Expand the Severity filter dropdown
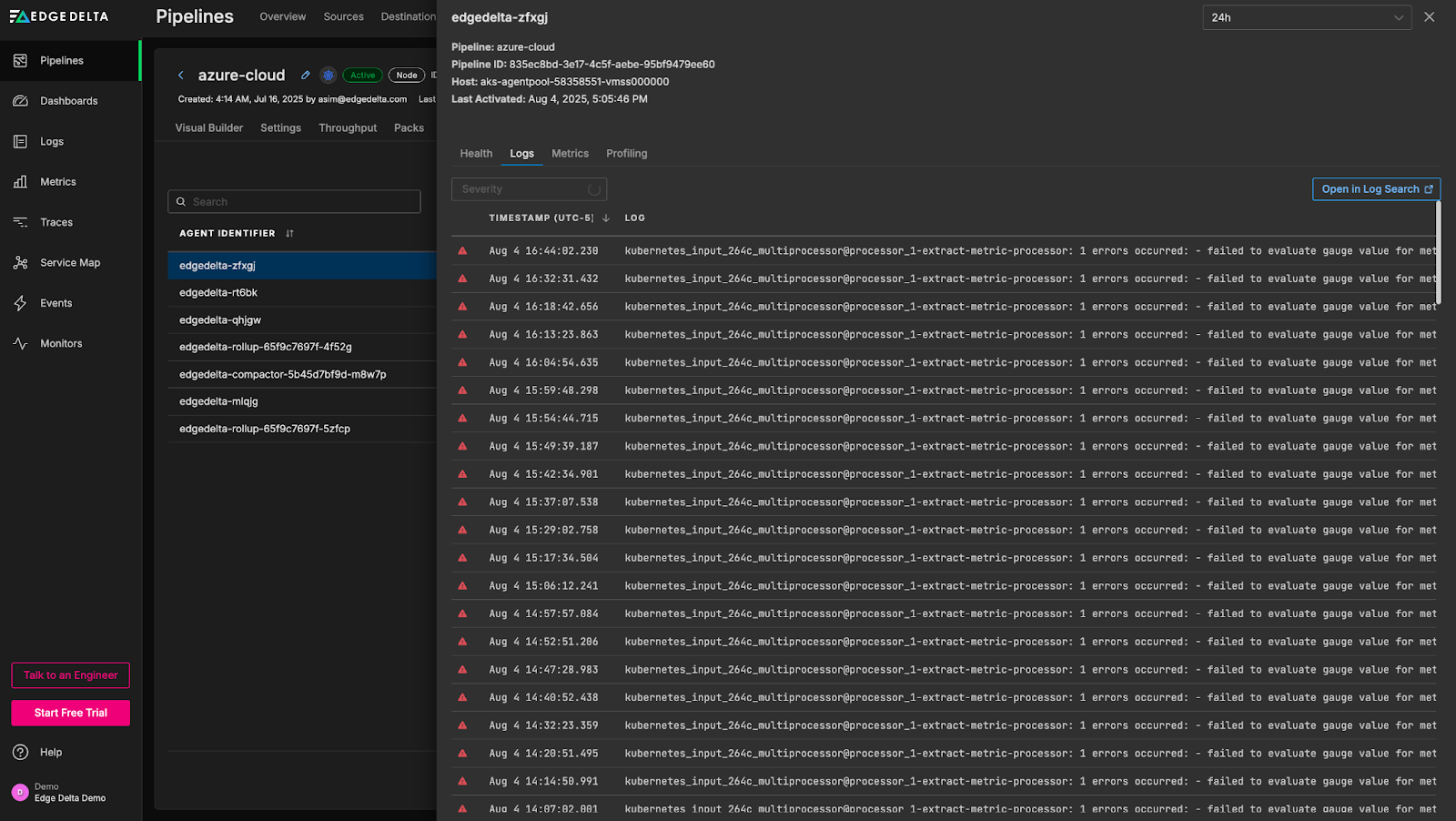 [x=529, y=189]
